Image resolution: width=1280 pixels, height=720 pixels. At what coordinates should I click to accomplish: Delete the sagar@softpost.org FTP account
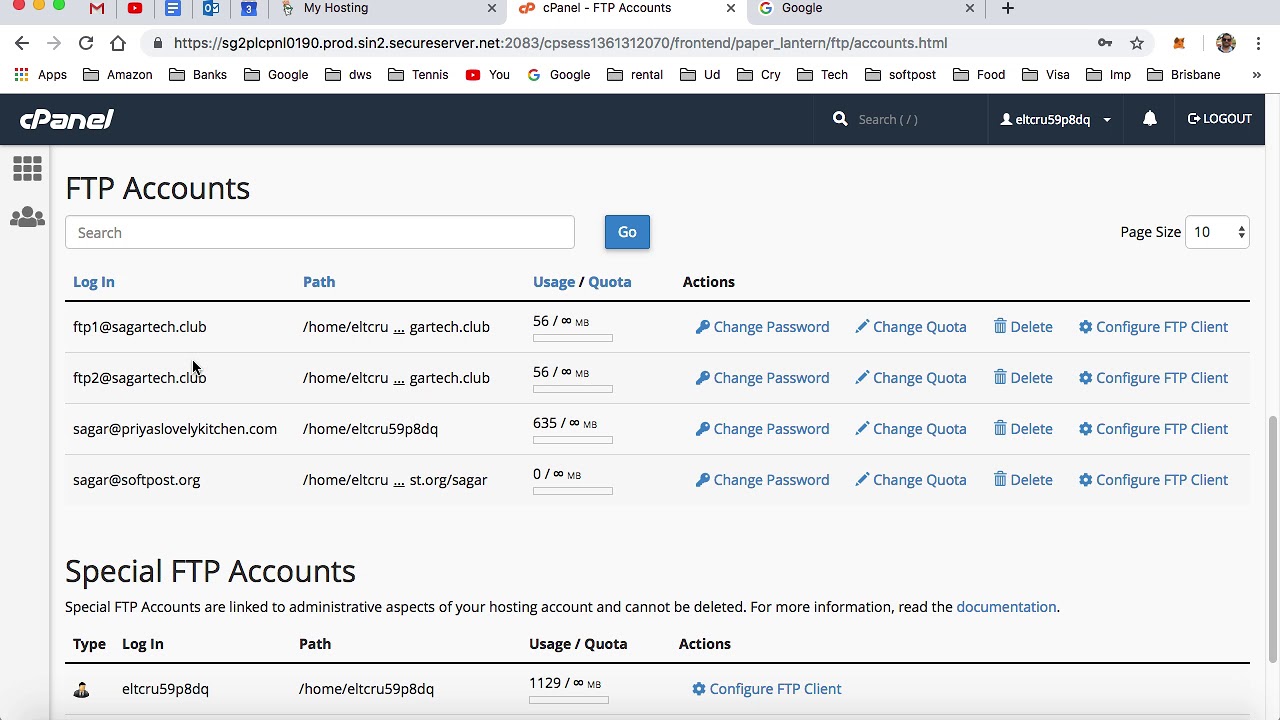click(1022, 480)
